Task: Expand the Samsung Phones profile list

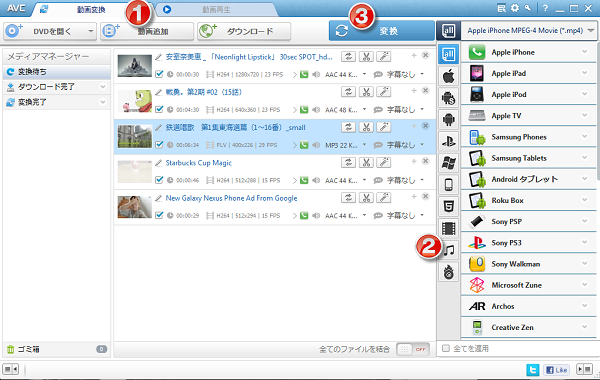Action: (528, 137)
